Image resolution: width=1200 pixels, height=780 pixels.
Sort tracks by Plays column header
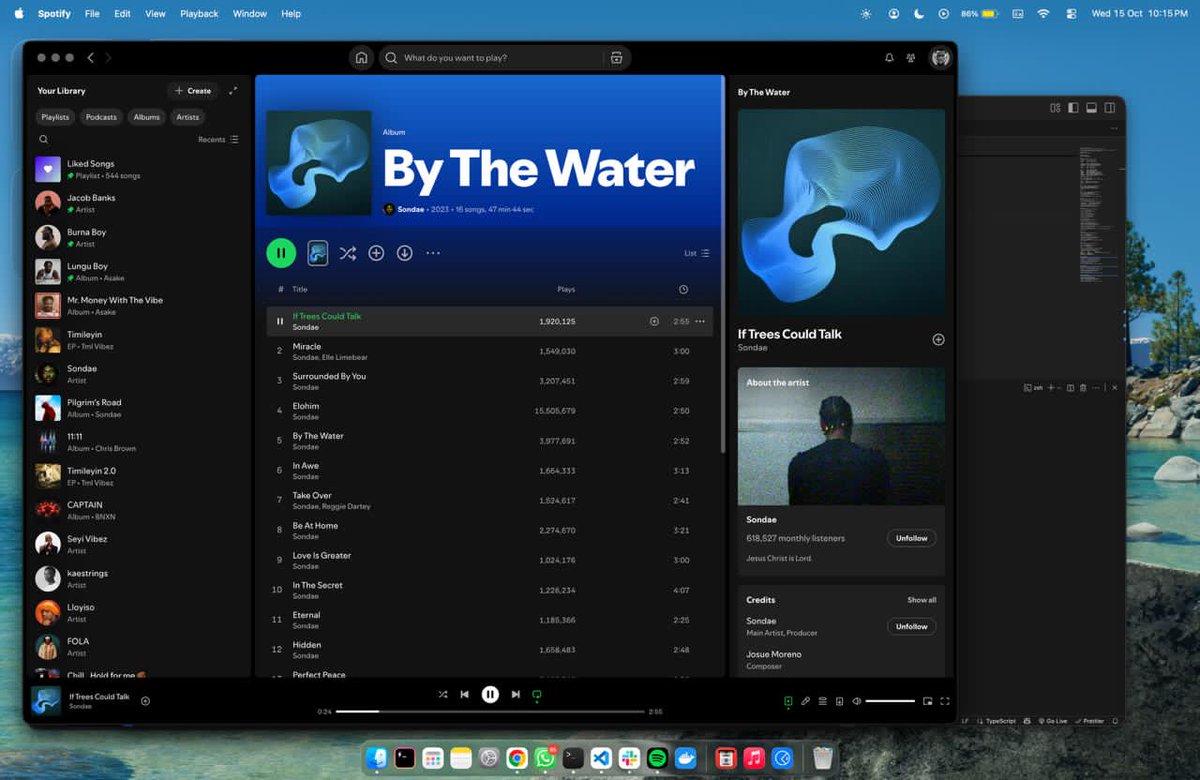(566, 289)
